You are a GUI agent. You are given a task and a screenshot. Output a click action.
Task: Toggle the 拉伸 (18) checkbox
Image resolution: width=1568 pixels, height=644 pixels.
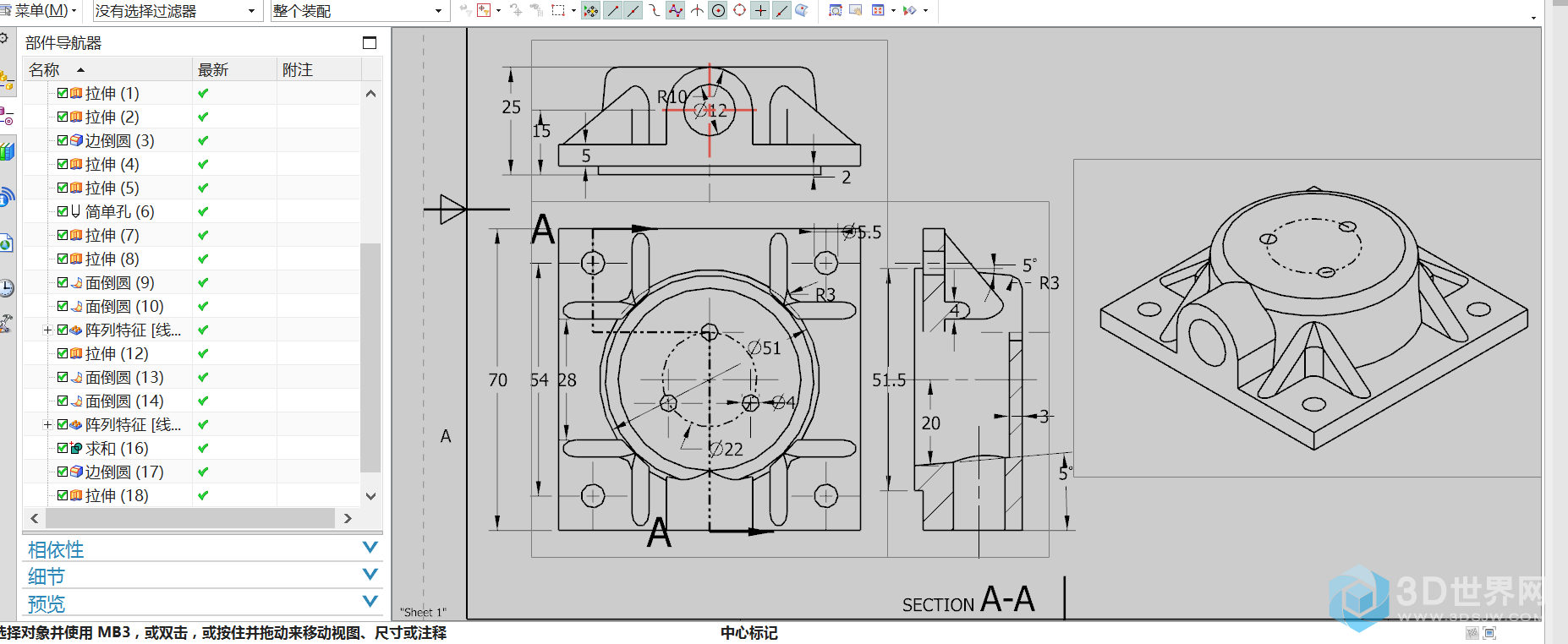63,495
